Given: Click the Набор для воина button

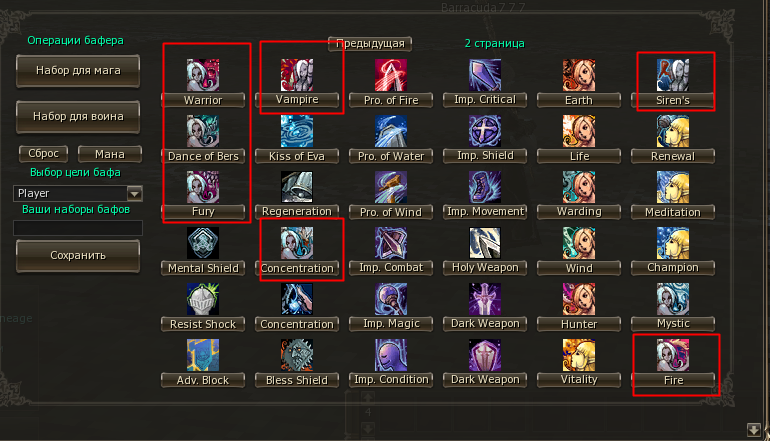Looking at the screenshot, I should point(78,117).
